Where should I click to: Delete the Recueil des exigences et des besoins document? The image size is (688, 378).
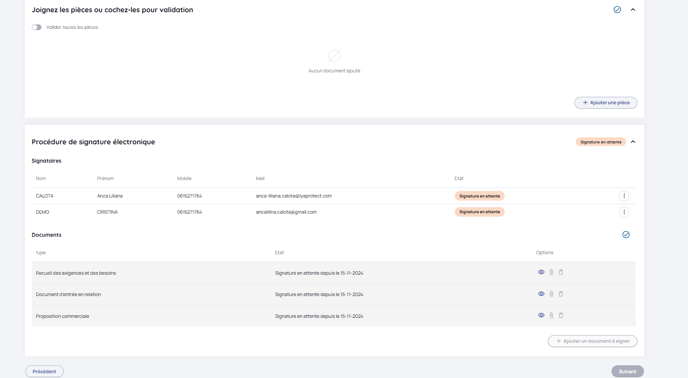point(561,272)
